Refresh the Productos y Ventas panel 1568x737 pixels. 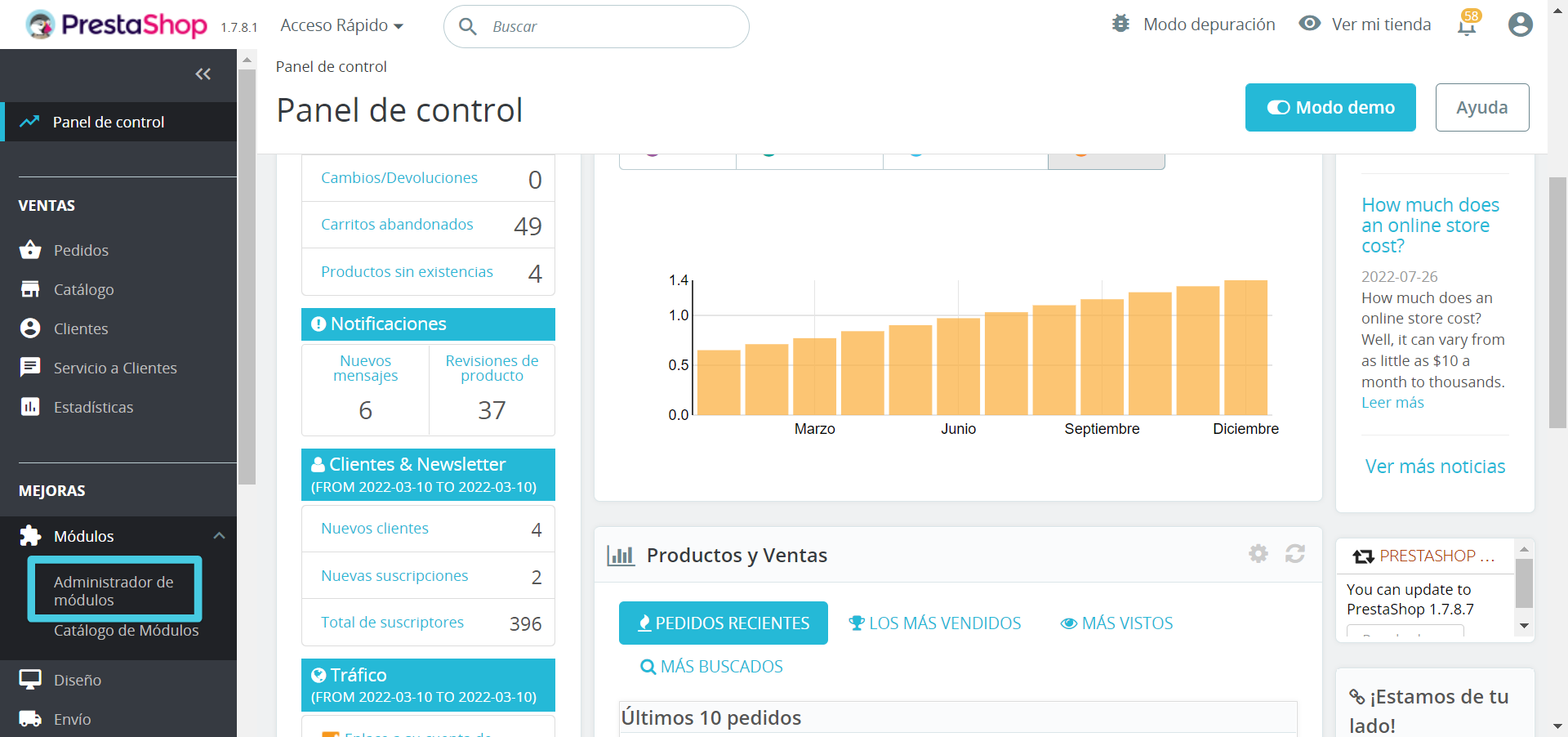pos(1295,554)
